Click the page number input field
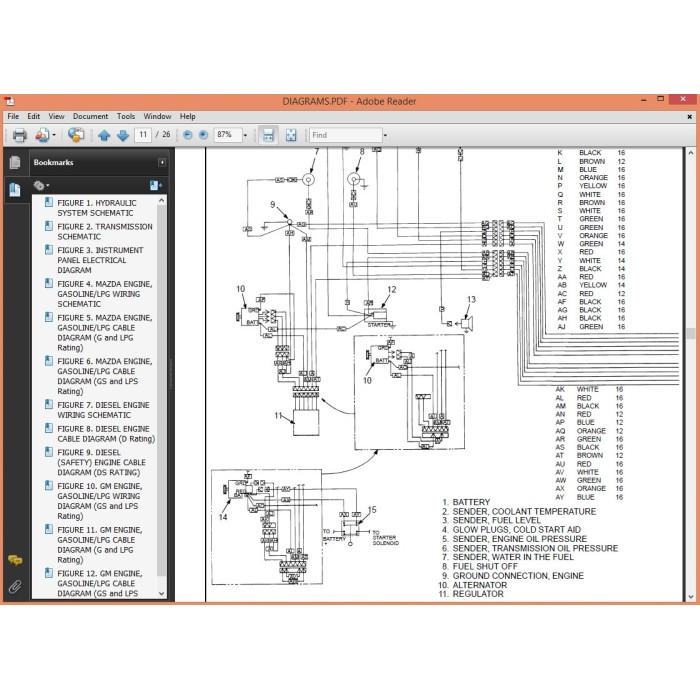The height and width of the screenshot is (700, 700). tap(143, 135)
